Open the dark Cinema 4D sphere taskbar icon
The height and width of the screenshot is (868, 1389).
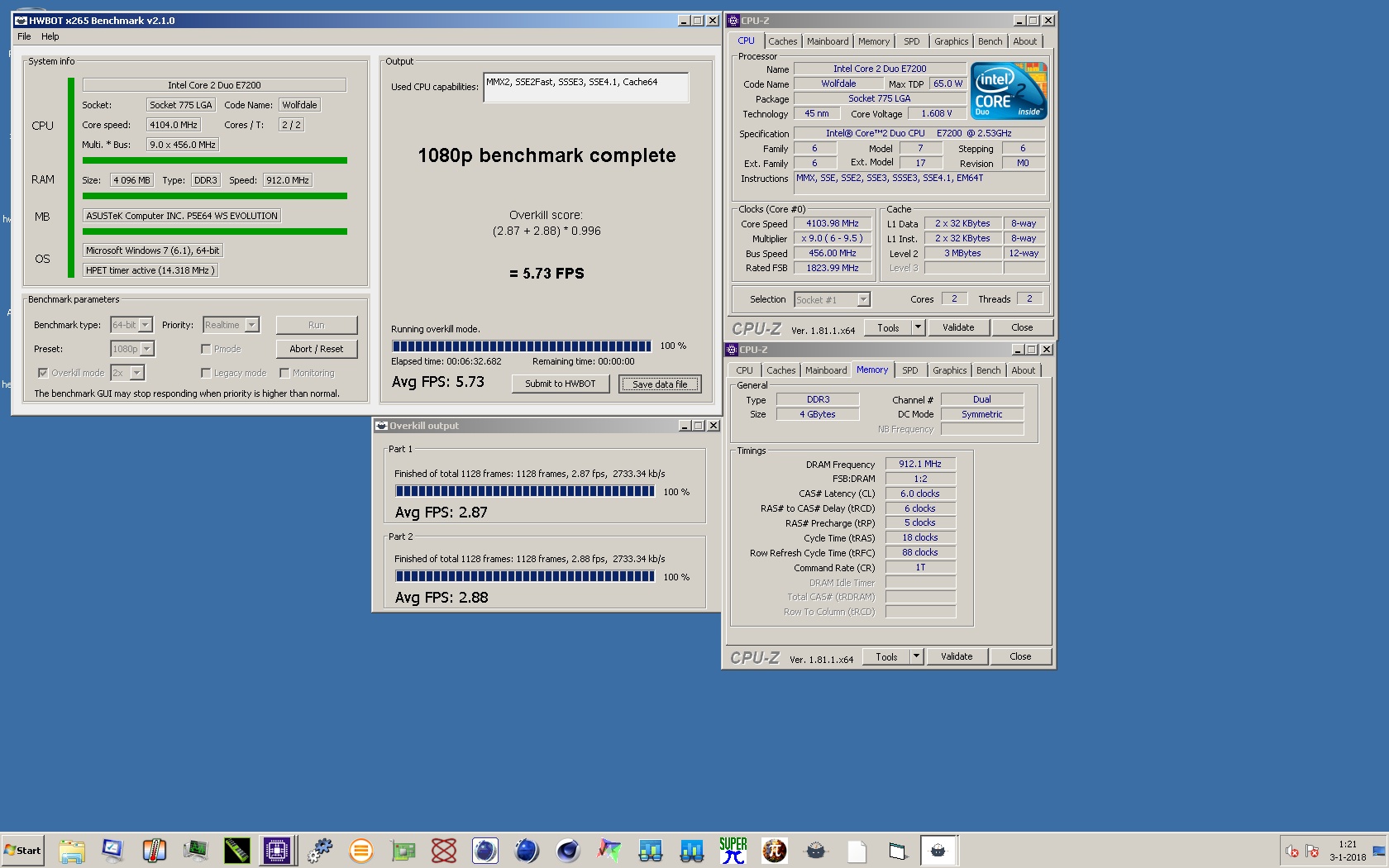pos(568,851)
